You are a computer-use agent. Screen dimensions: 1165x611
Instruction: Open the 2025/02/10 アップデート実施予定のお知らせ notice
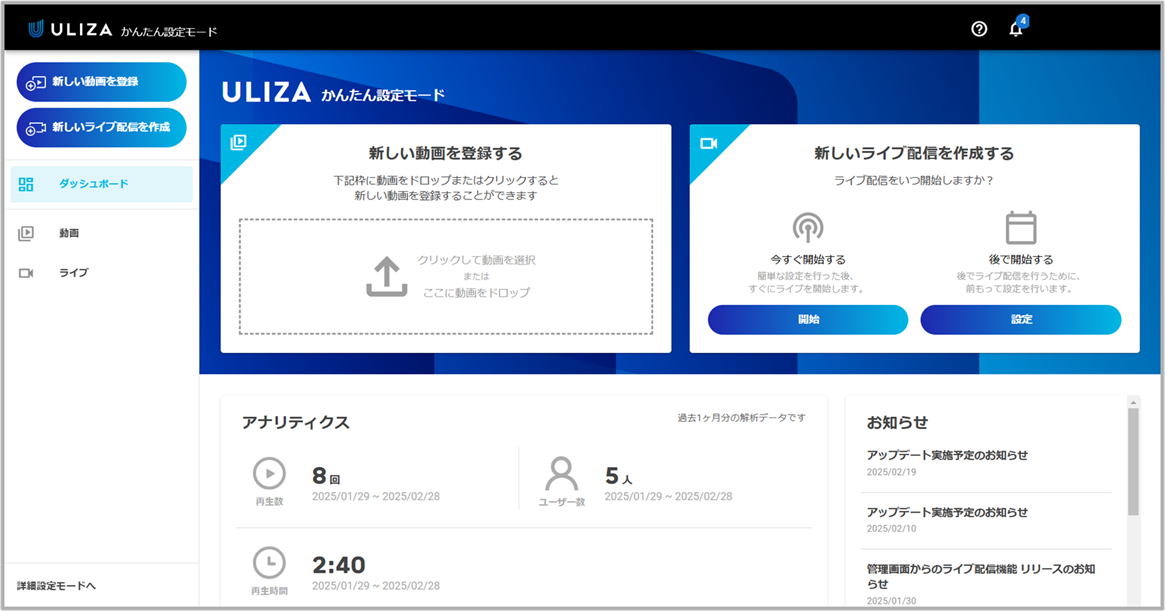[947, 512]
